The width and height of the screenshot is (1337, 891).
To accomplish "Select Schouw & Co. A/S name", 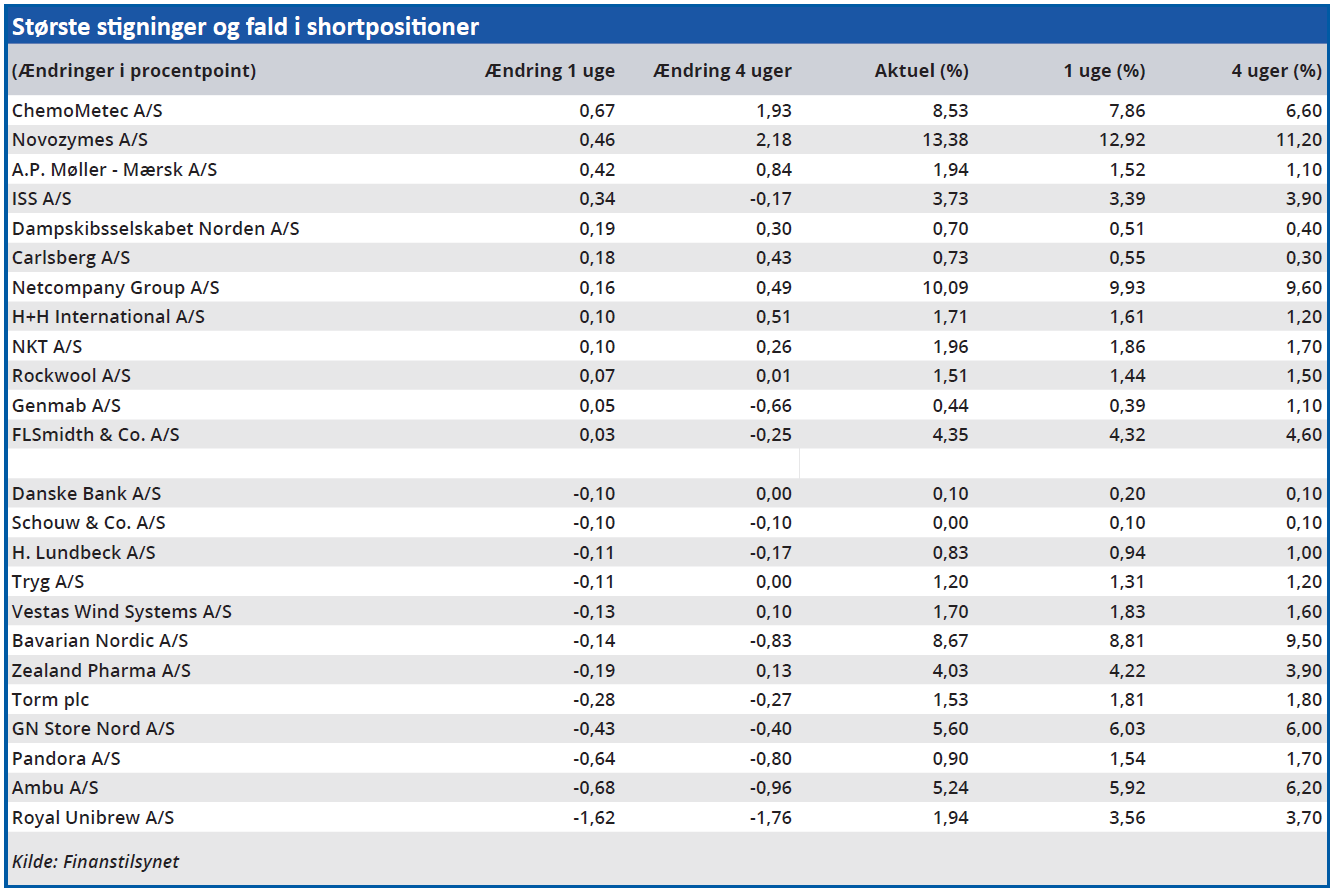I will (x=89, y=523).
